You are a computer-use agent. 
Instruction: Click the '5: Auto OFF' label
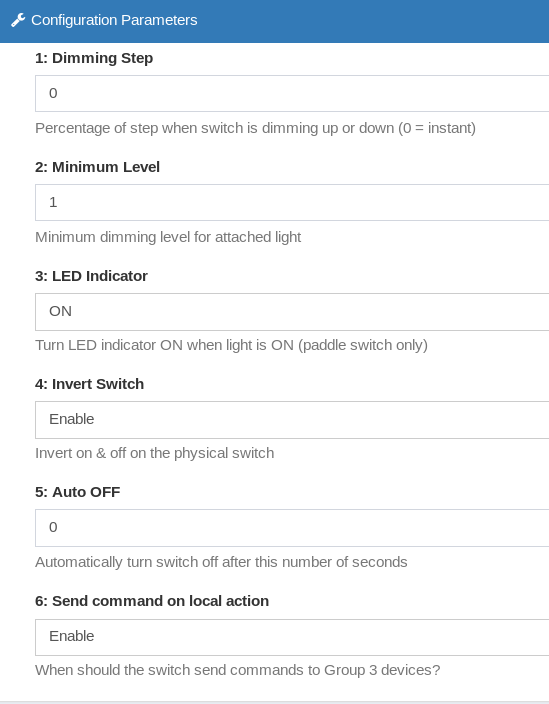point(78,492)
